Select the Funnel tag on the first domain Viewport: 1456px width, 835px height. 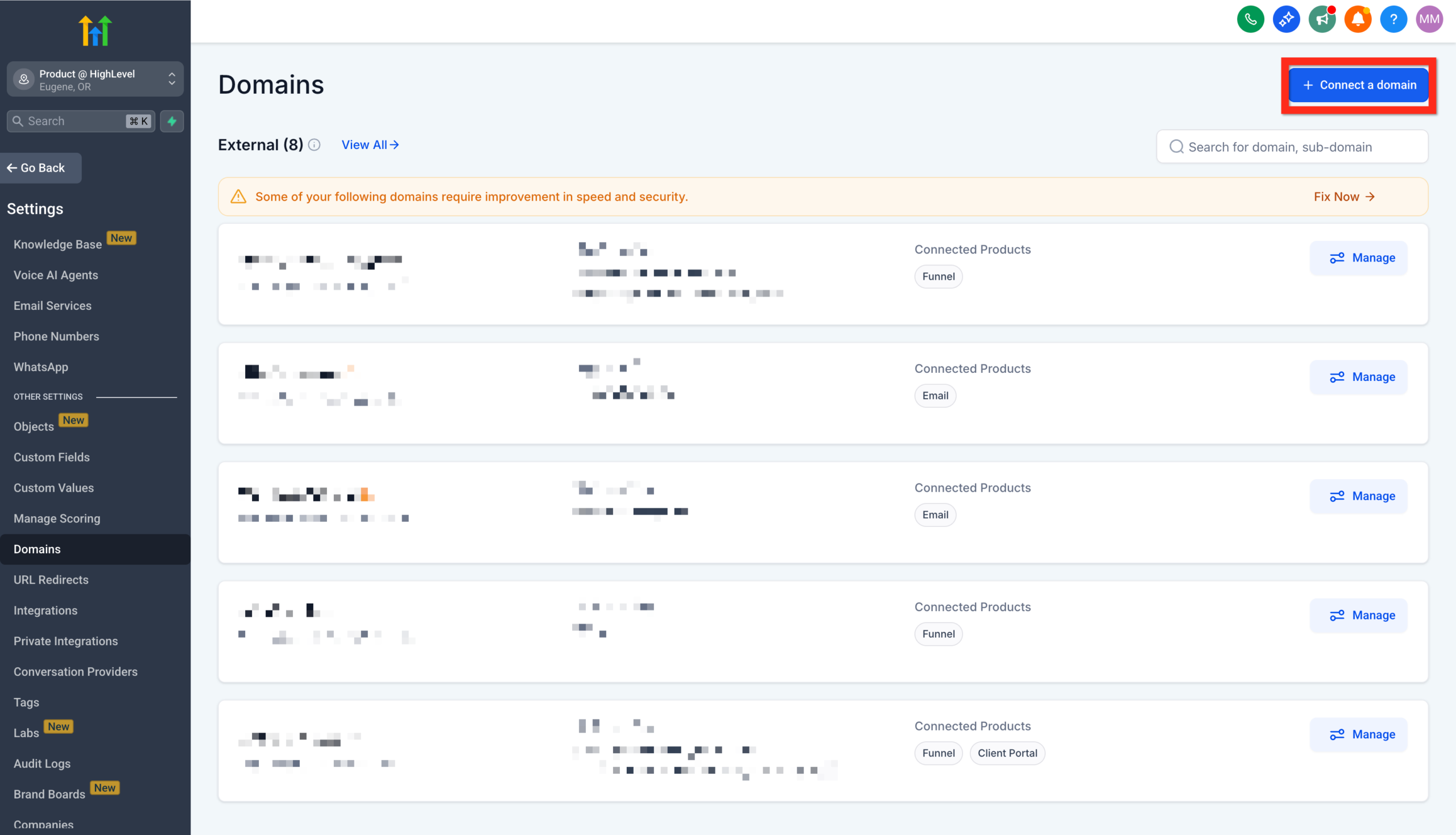tap(938, 276)
